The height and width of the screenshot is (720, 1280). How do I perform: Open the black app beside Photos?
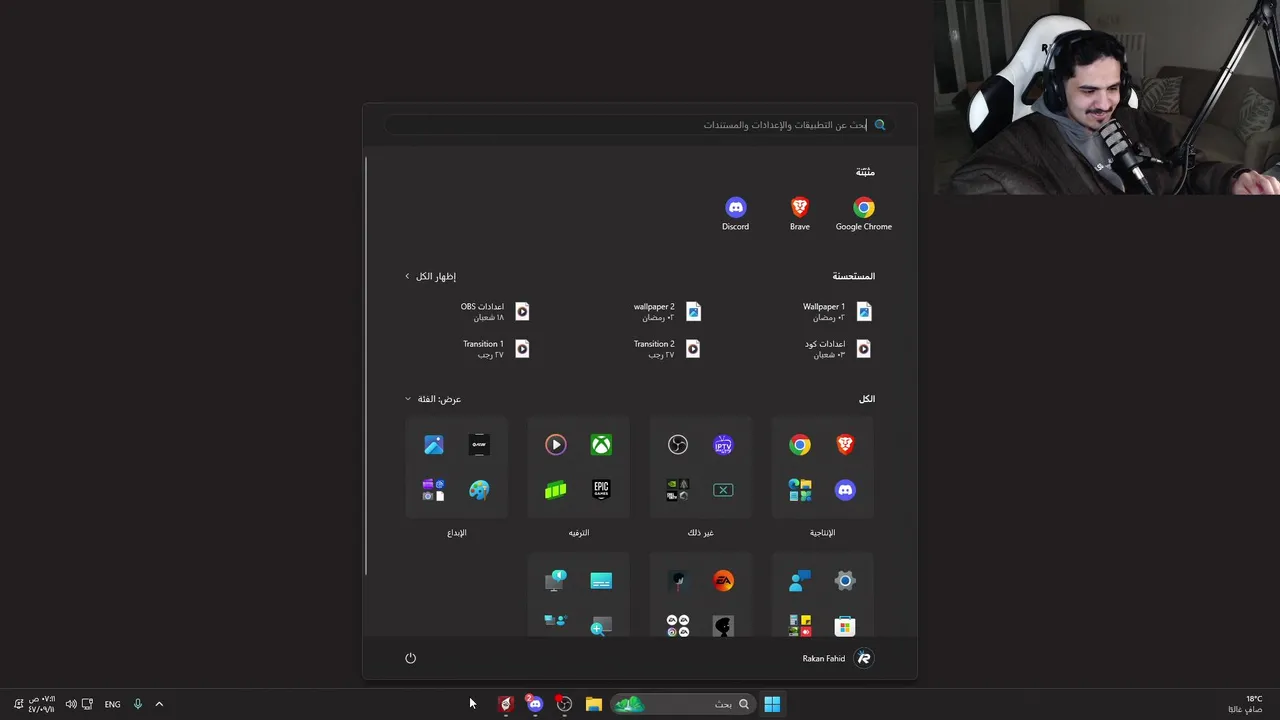(x=479, y=445)
